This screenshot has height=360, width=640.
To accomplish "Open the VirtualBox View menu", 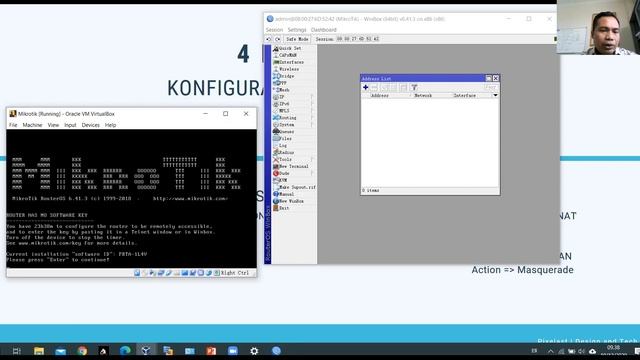I will tap(53, 125).
